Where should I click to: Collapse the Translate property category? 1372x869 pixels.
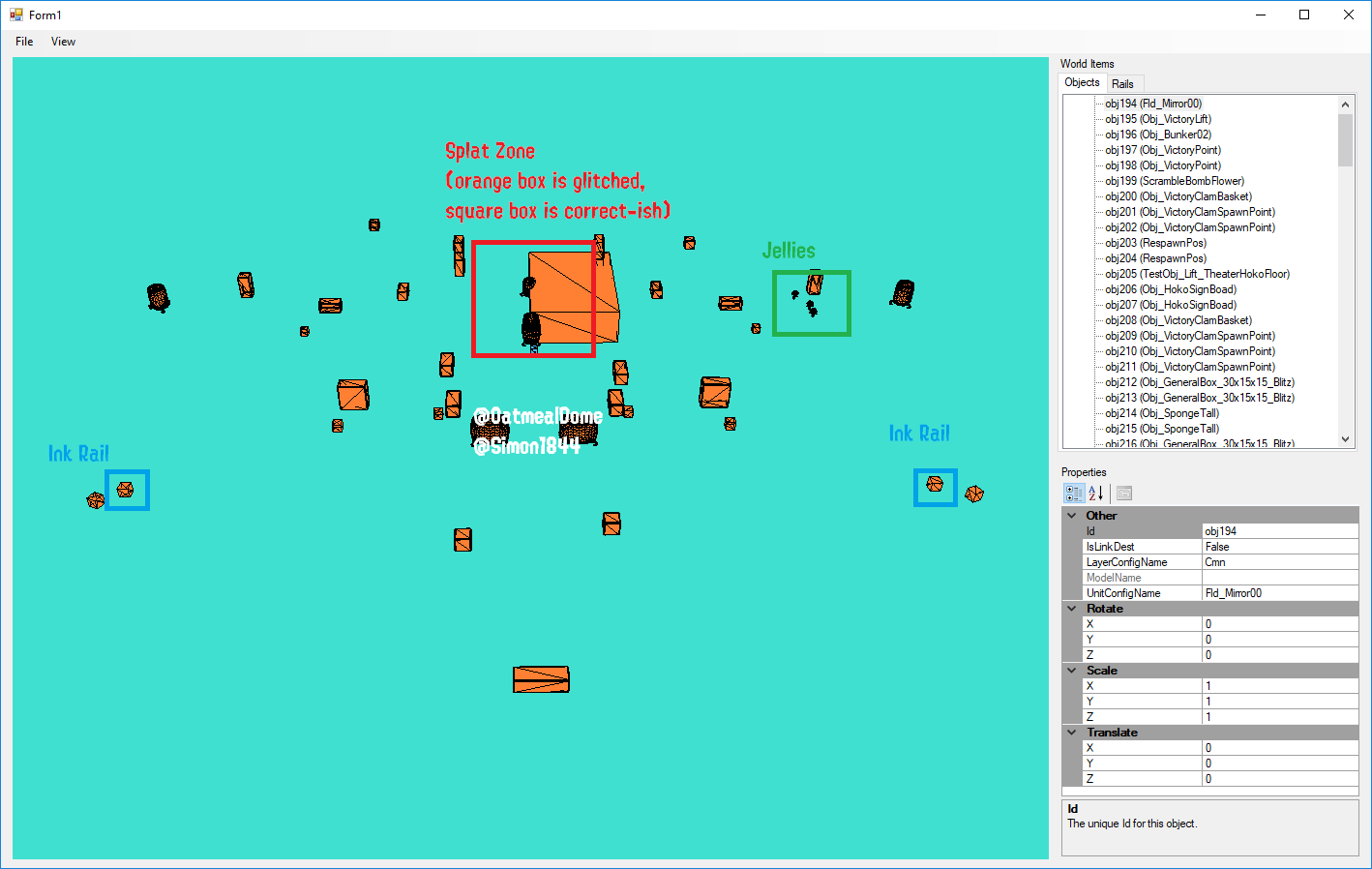(1072, 733)
